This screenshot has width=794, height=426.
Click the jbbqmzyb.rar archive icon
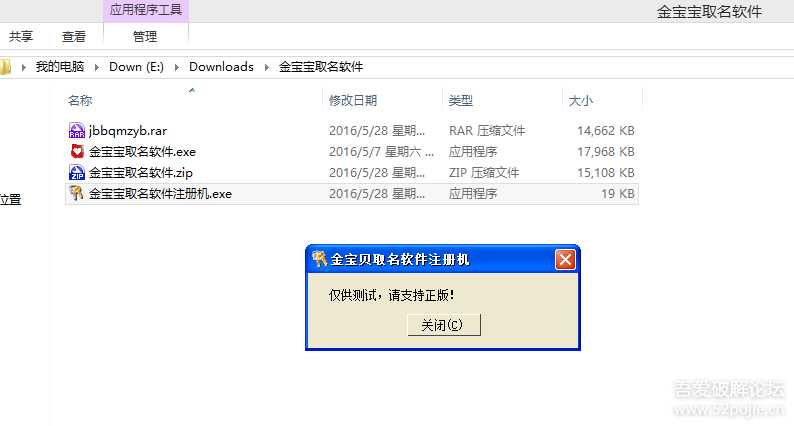(x=77, y=130)
